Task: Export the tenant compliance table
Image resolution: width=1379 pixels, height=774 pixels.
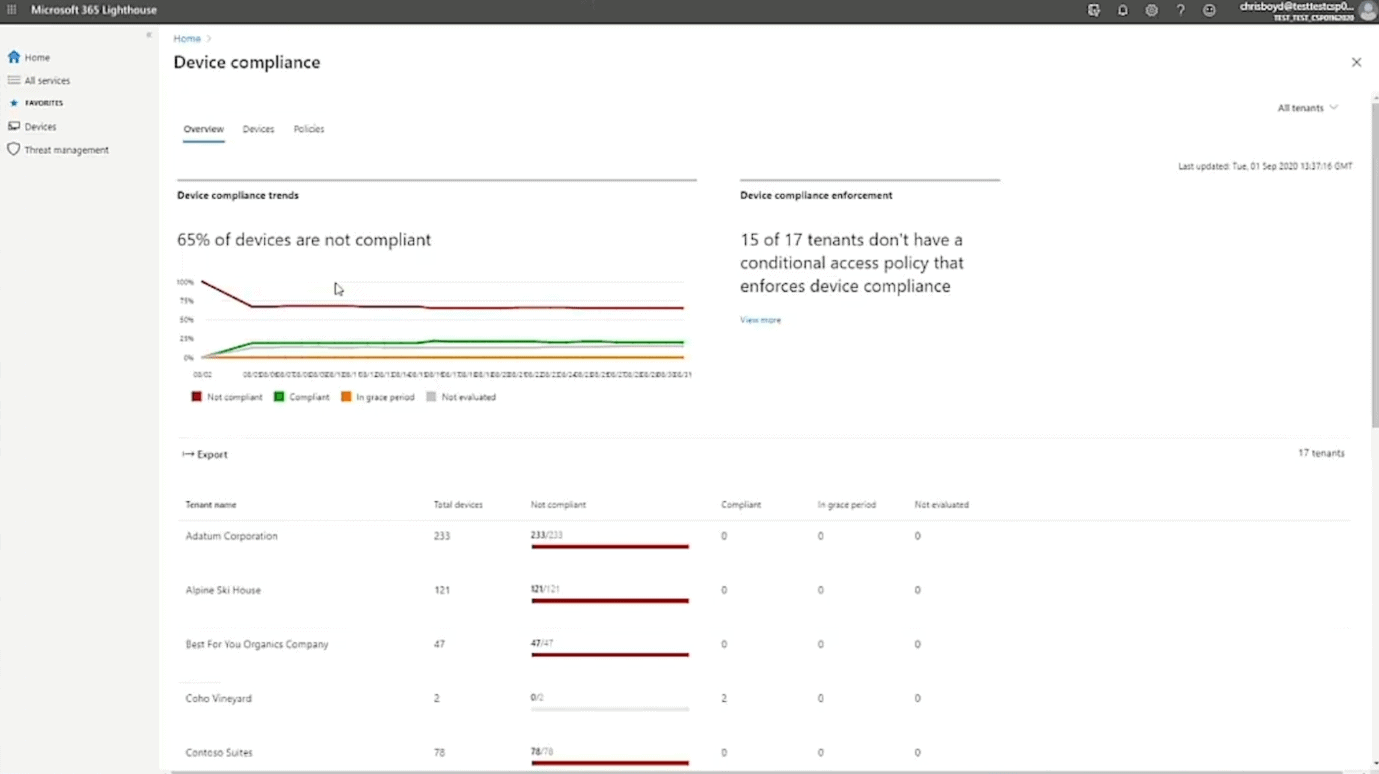Action: 205,454
